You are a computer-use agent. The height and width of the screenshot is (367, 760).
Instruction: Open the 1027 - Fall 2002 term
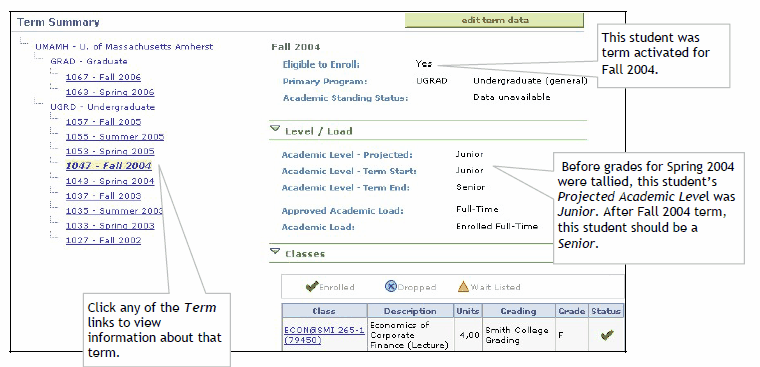103,240
